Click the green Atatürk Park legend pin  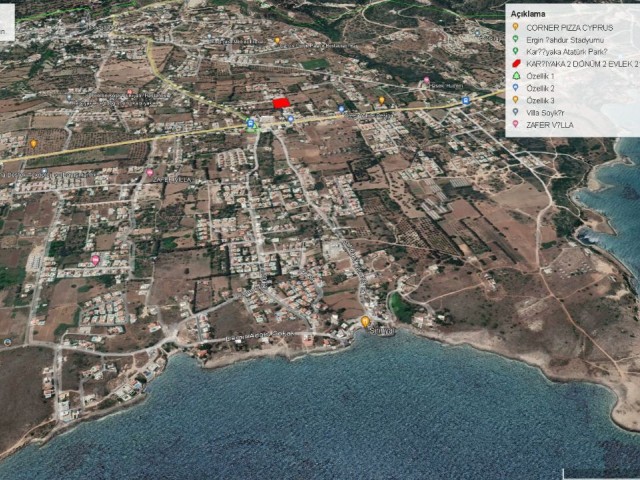tap(516, 51)
